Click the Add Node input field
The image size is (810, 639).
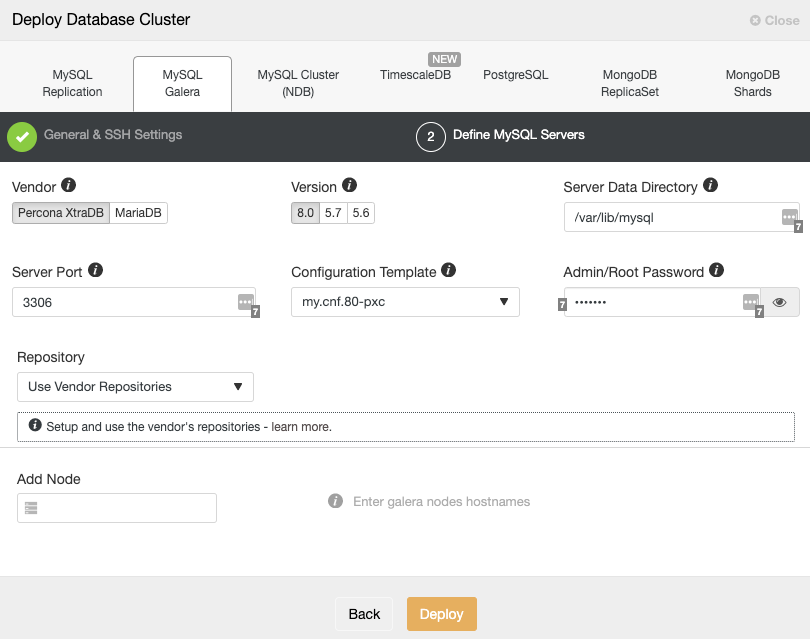[117, 508]
